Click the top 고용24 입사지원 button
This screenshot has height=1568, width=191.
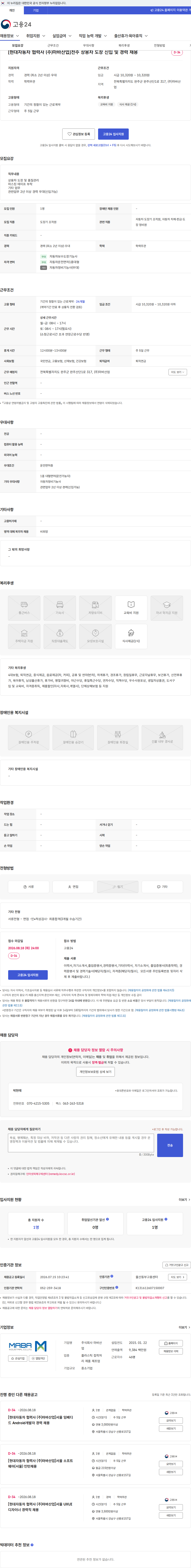[113, 134]
